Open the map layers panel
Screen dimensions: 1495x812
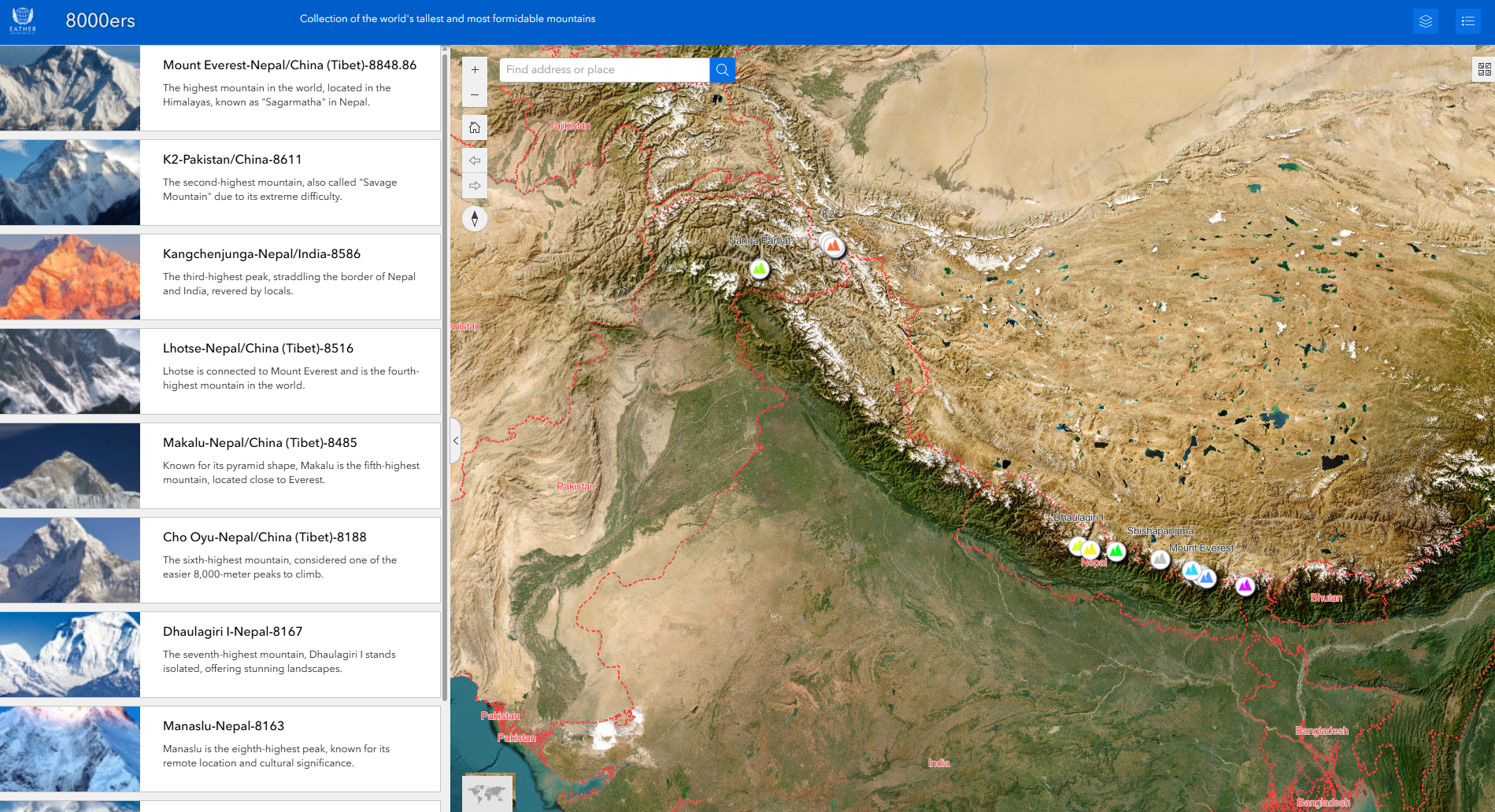pyautogui.click(x=1425, y=21)
